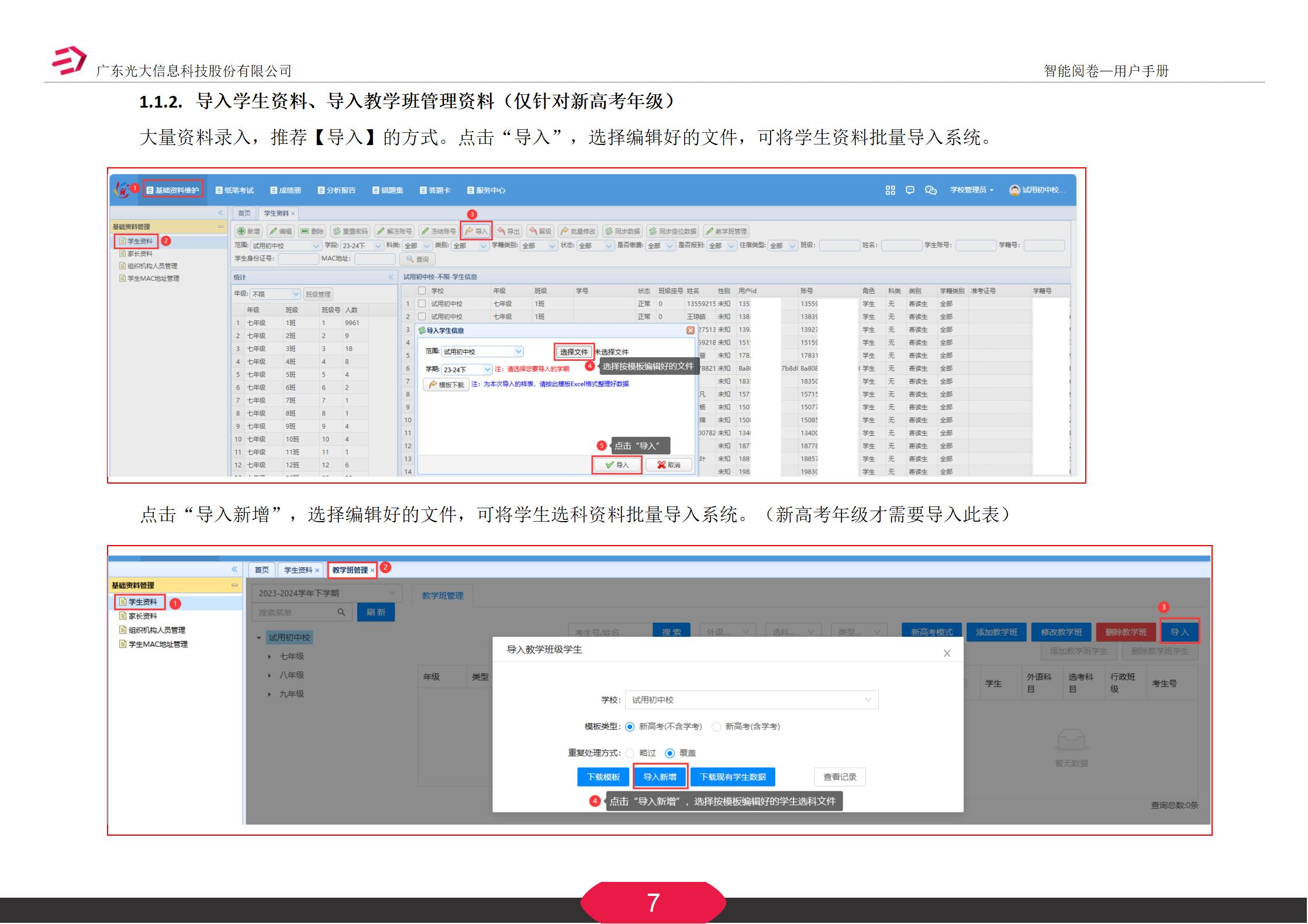This screenshot has height=924, width=1308.
Task: Check the select-all checkbox in student table header
Action: 420,290
